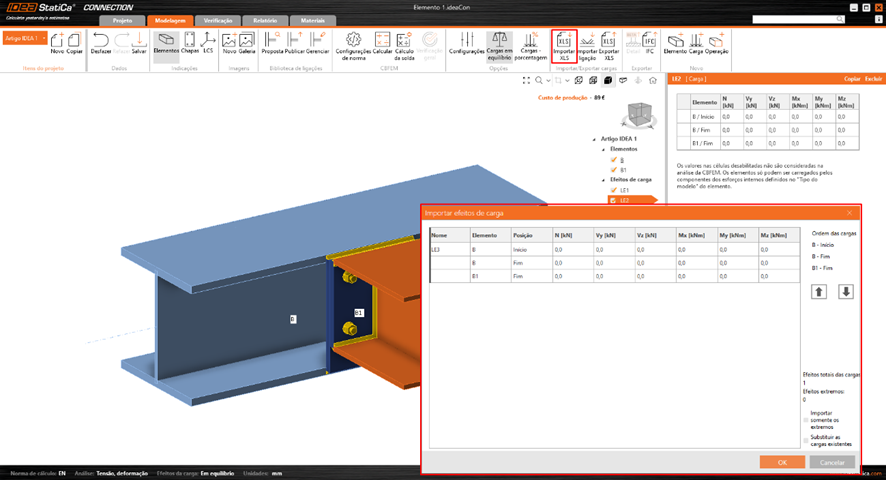The image size is (886, 480).
Task: Open the Relatório tab
Action: tap(265, 20)
